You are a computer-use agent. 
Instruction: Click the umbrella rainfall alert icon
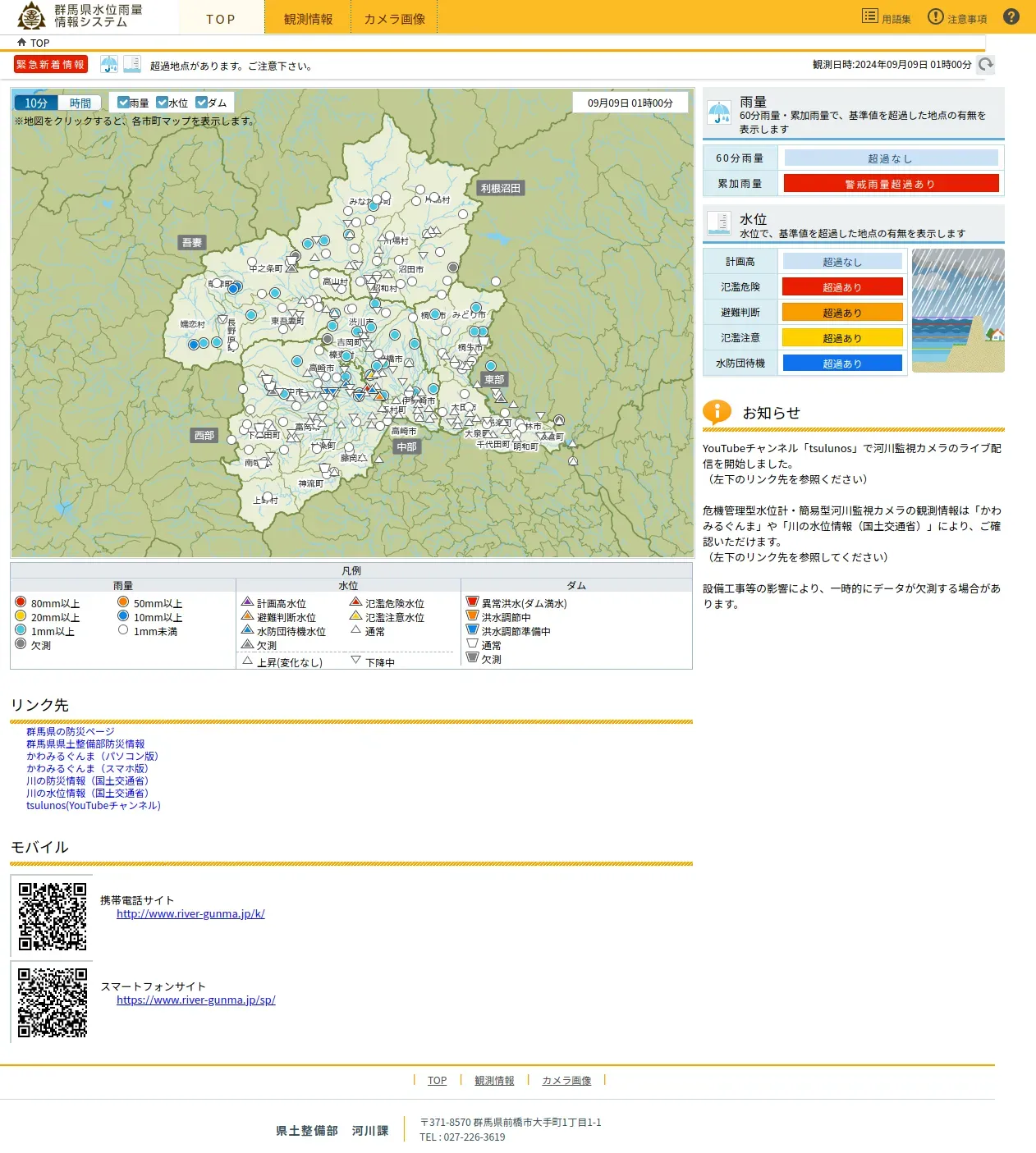point(109,64)
